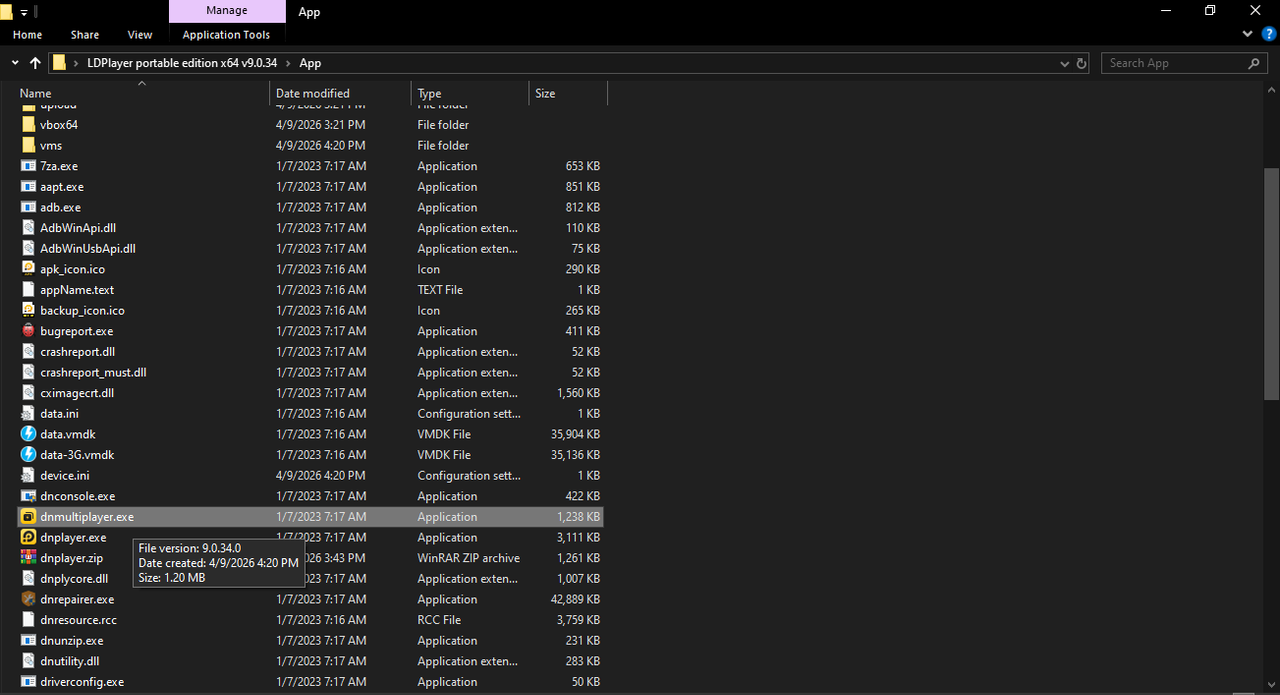Click the appName.text file icon
This screenshot has width=1280, height=695.
29,290
